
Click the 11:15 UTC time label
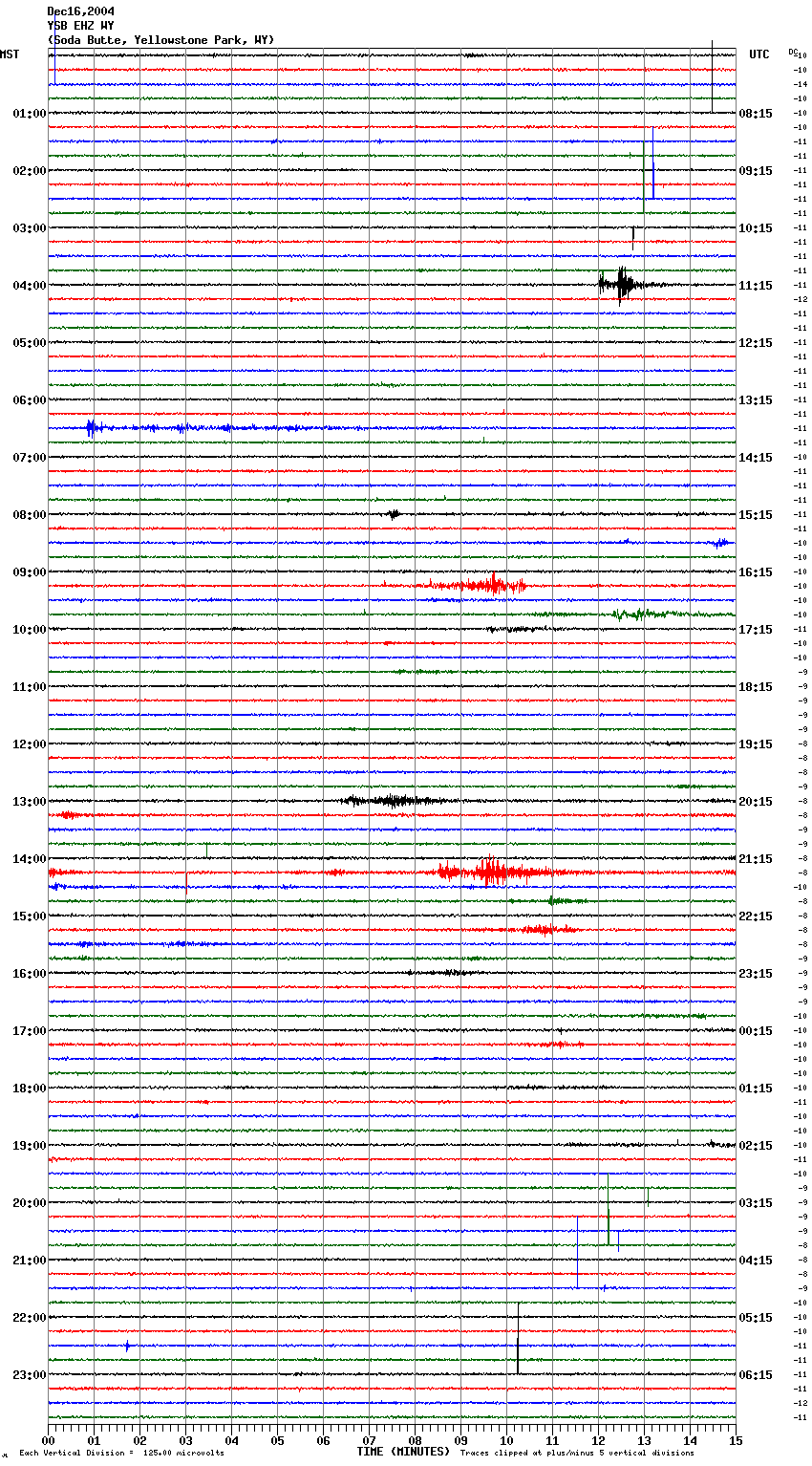[756, 286]
